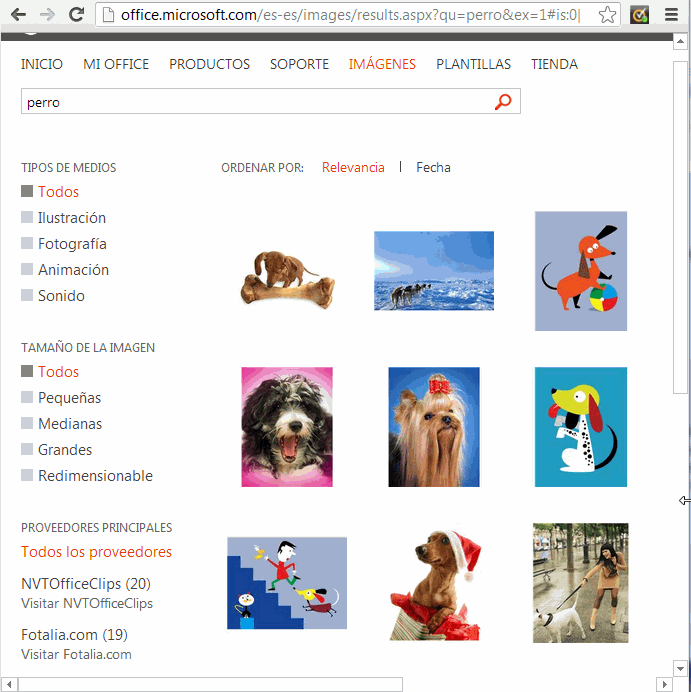Sort results by Fecha
The height and width of the screenshot is (692, 691).
click(x=433, y=168)
